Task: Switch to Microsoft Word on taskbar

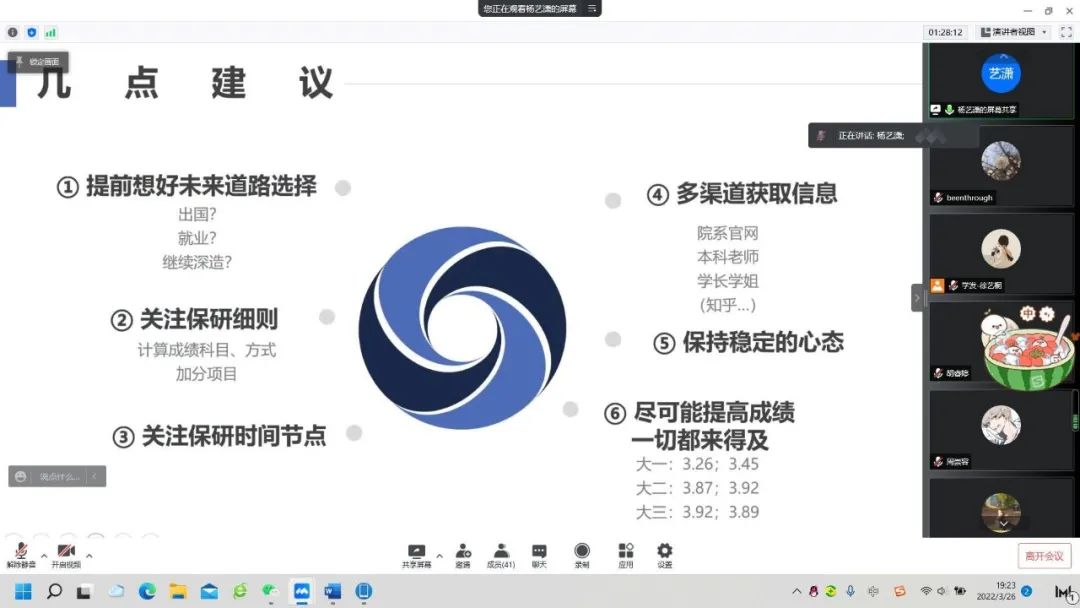Action: tap(333, 591)
